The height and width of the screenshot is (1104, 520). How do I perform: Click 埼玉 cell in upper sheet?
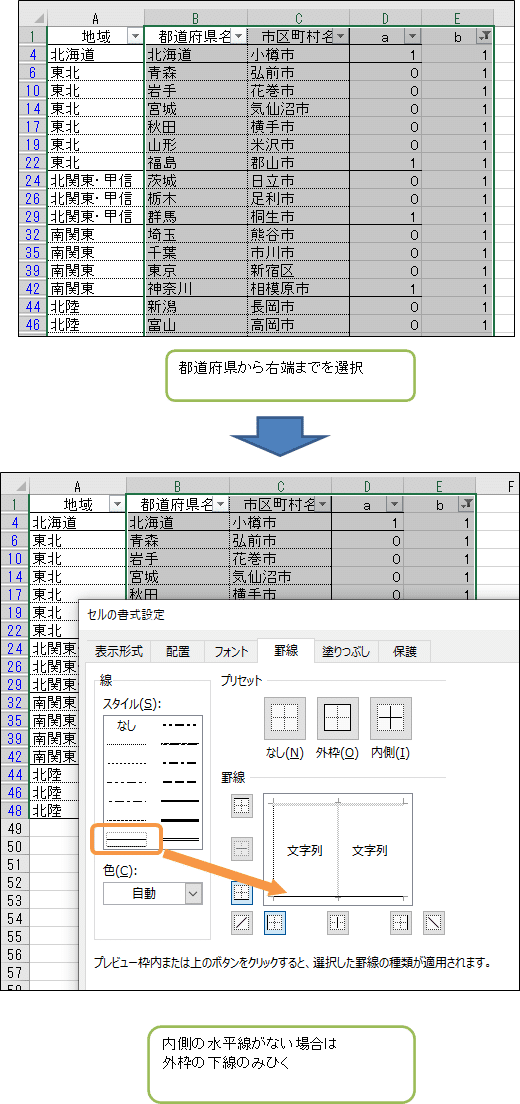point(196,234)
